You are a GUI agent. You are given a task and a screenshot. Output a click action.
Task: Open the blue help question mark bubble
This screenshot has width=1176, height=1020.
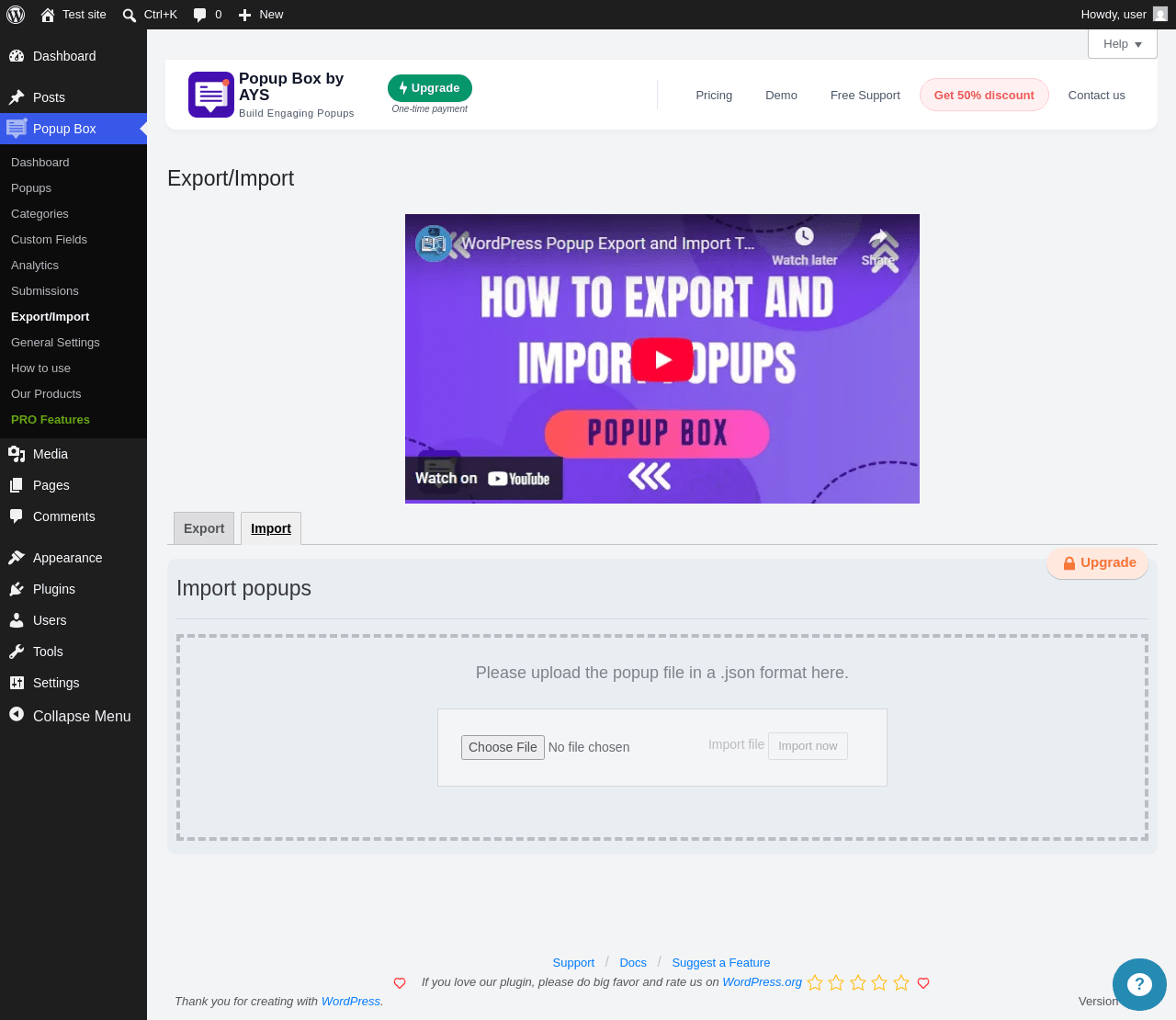[x=1139, y=984]
